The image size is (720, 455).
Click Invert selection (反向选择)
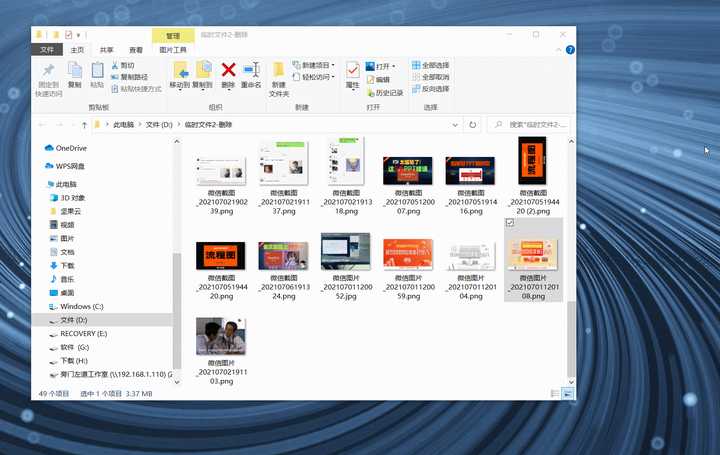click(431, 89)
